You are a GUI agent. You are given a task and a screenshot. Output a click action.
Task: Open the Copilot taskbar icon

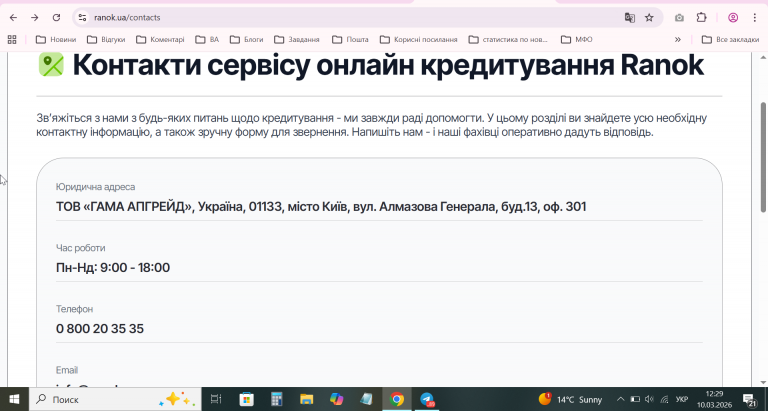click(336, 399)
